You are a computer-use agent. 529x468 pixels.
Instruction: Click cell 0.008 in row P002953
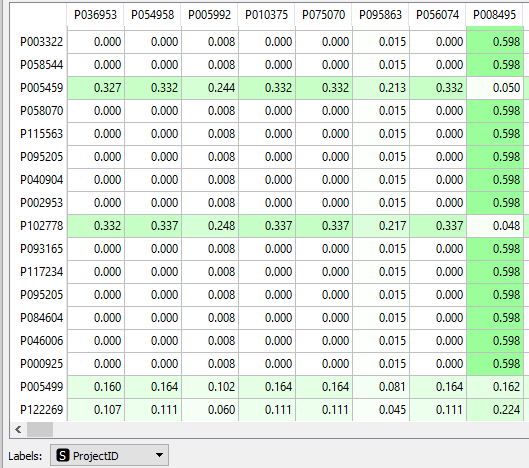(210, 203)
